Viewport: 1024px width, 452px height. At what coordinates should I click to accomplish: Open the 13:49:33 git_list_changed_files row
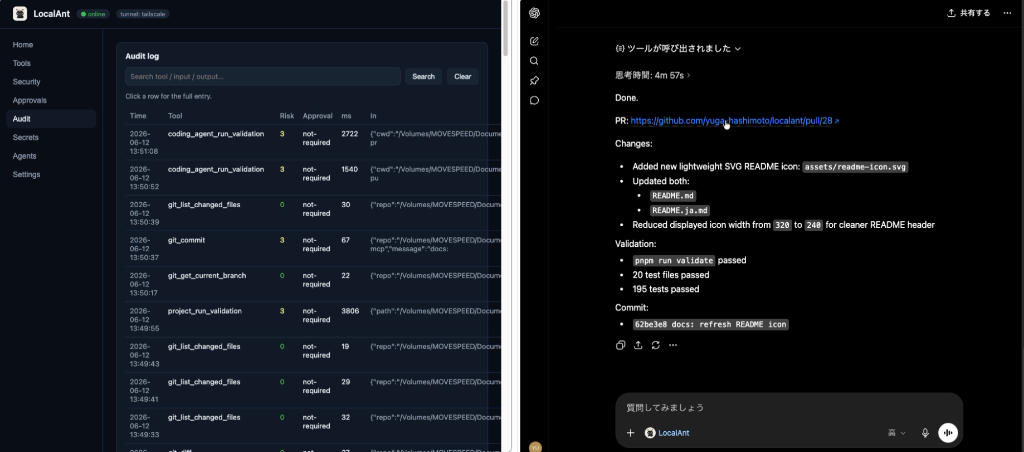(313, 426)
